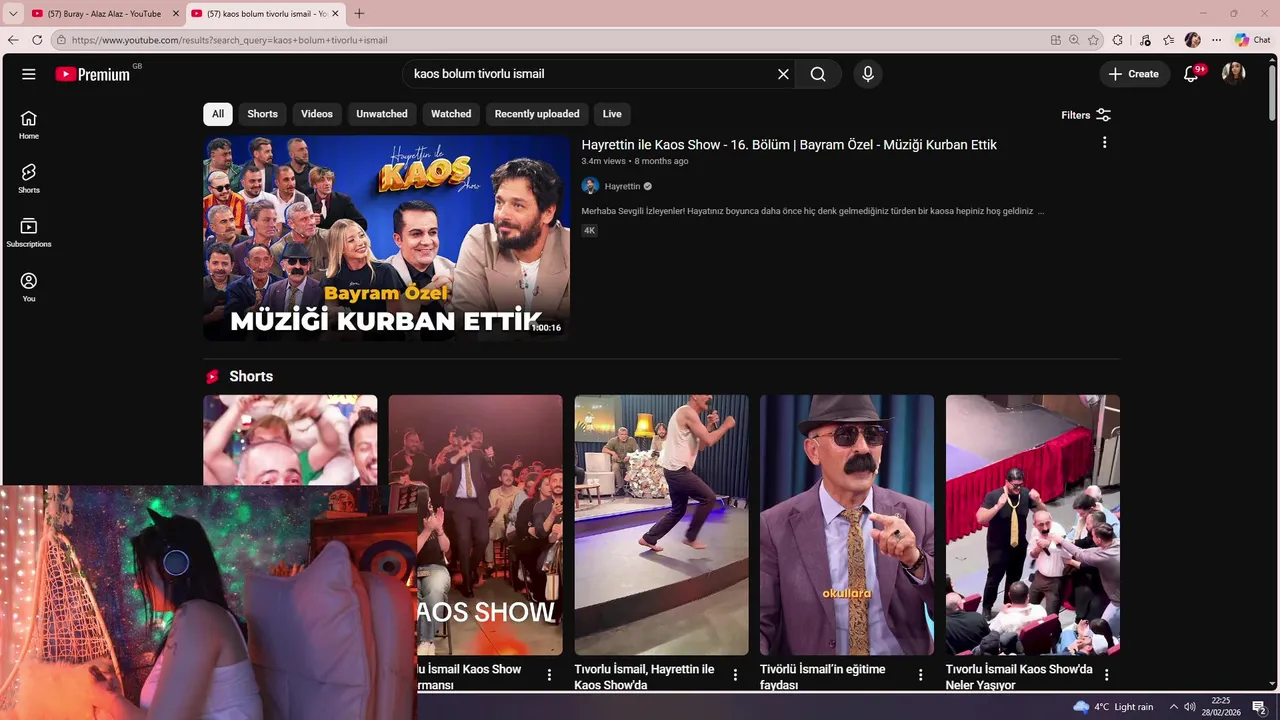
Task: Open options for 'Kaos Show'da Neler Yaşıyor' Short
Action: [1106, 675]
